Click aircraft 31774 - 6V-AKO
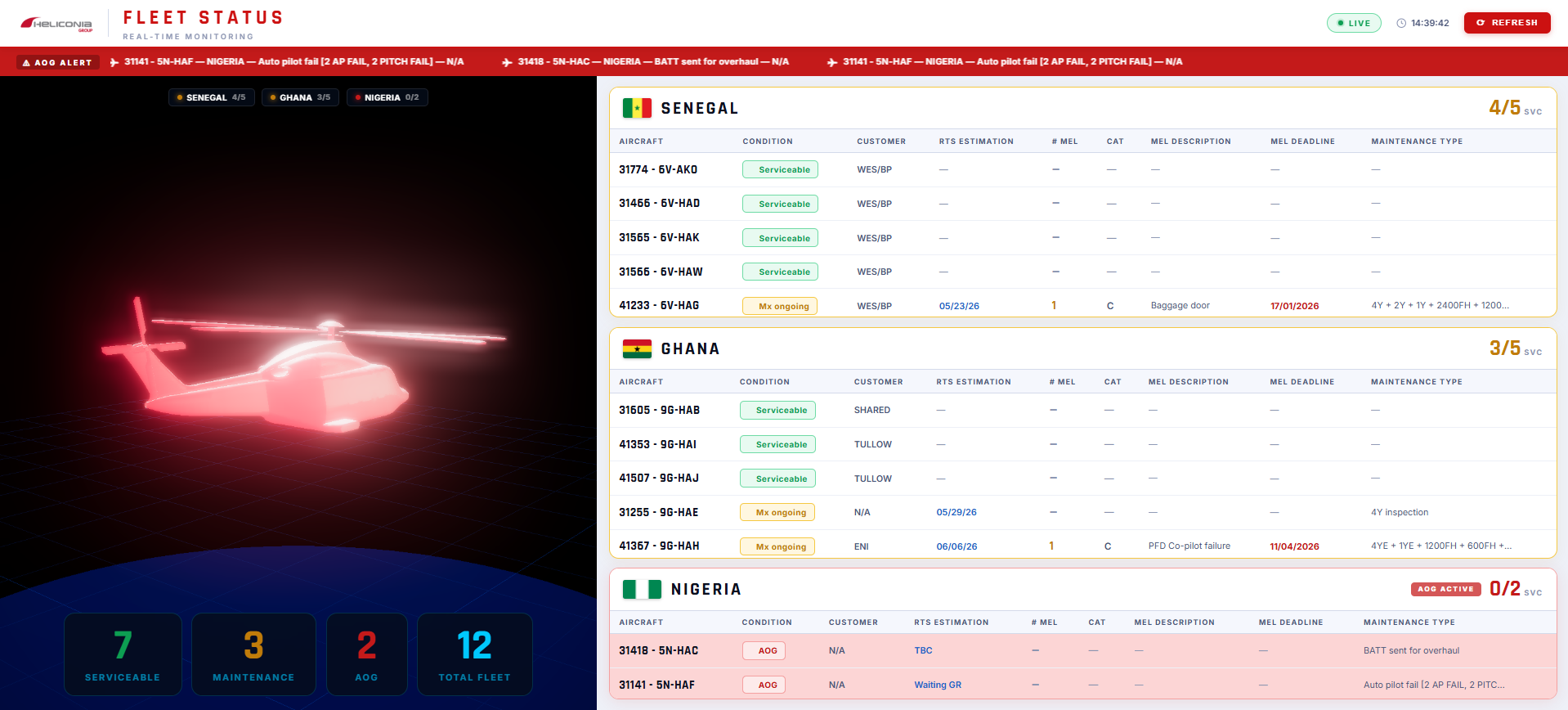The height and width of the screenshot is (710, 1568). pos(658,169)
